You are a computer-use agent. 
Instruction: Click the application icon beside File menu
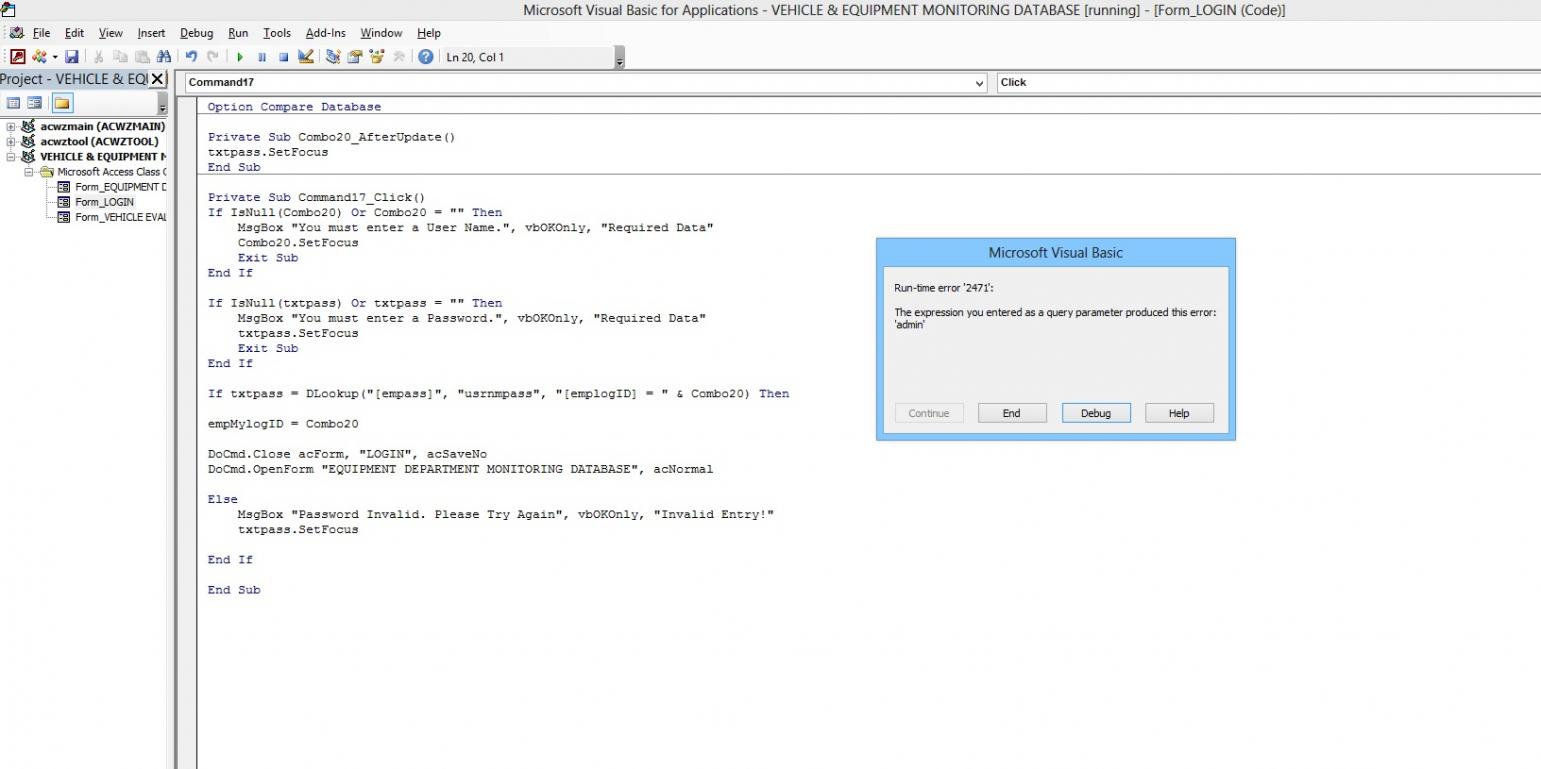click(16, 33)
